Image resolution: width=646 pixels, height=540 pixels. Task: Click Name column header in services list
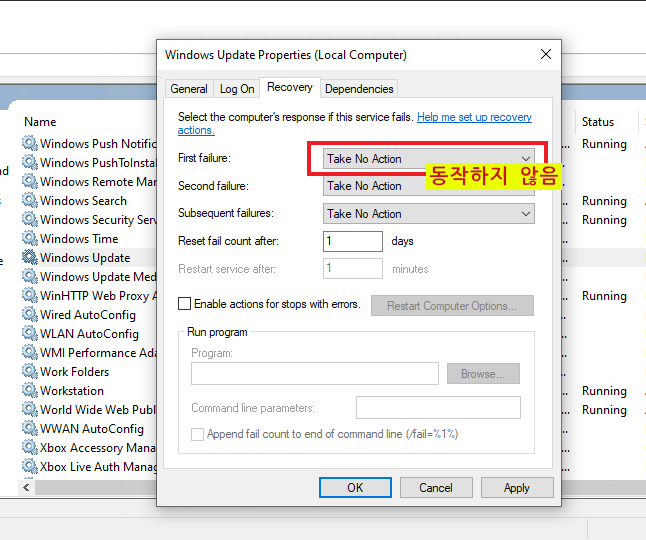[x=40, y=122]
